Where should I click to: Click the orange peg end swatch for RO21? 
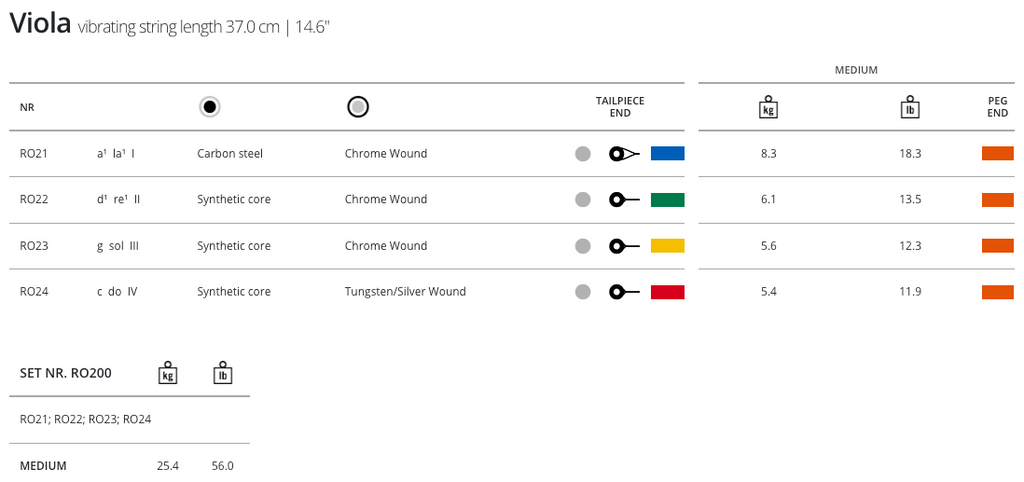coord(998,153)
